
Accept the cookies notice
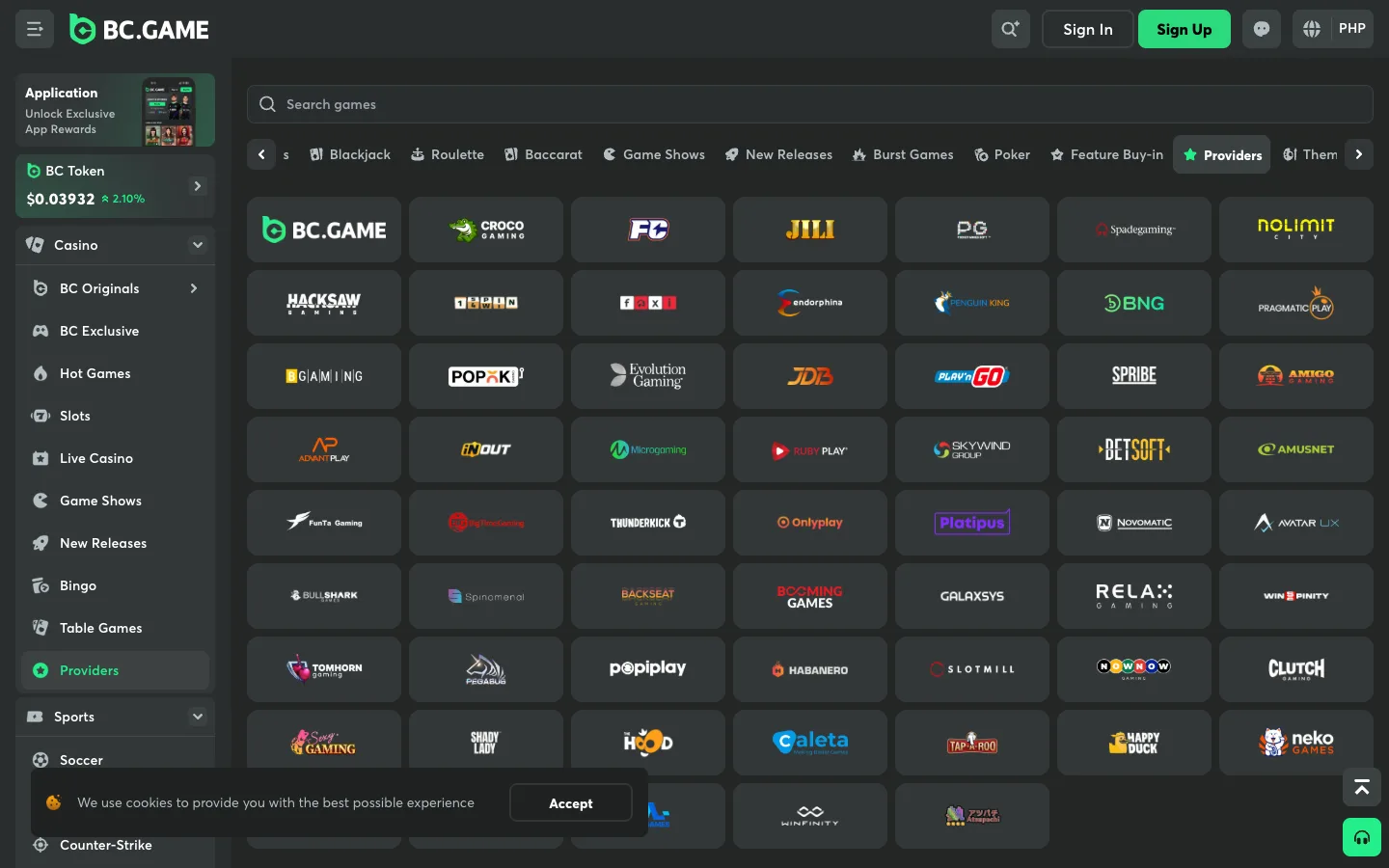(x=571, y=802)
